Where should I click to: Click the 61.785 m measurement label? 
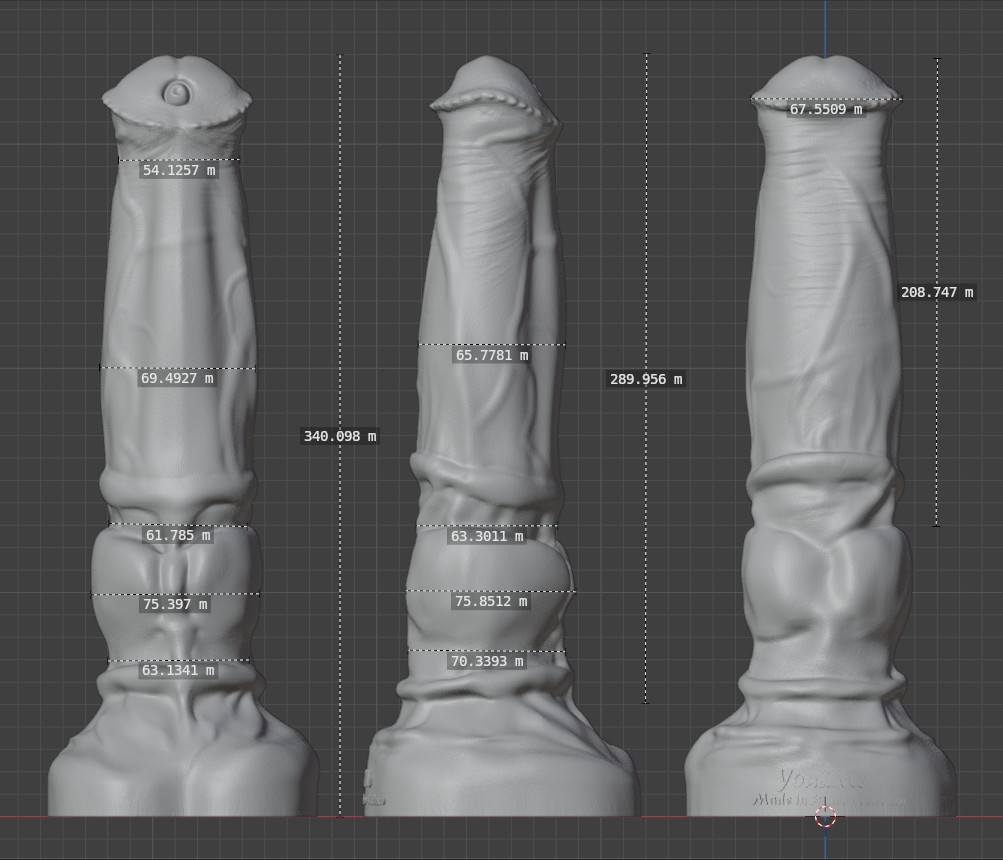pos(179,536)
